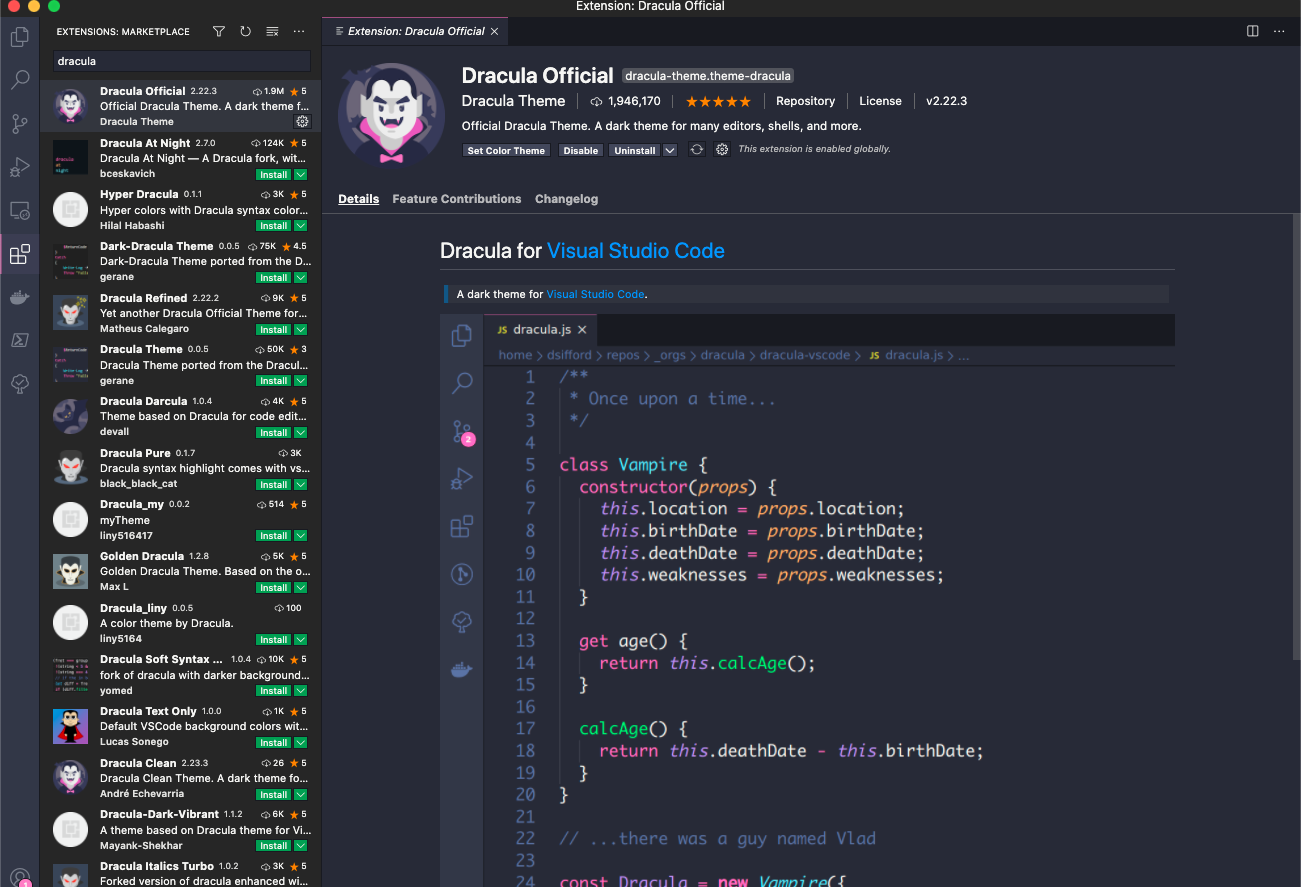Select the Golden Dracula extension icon

(x=70, y=571)
